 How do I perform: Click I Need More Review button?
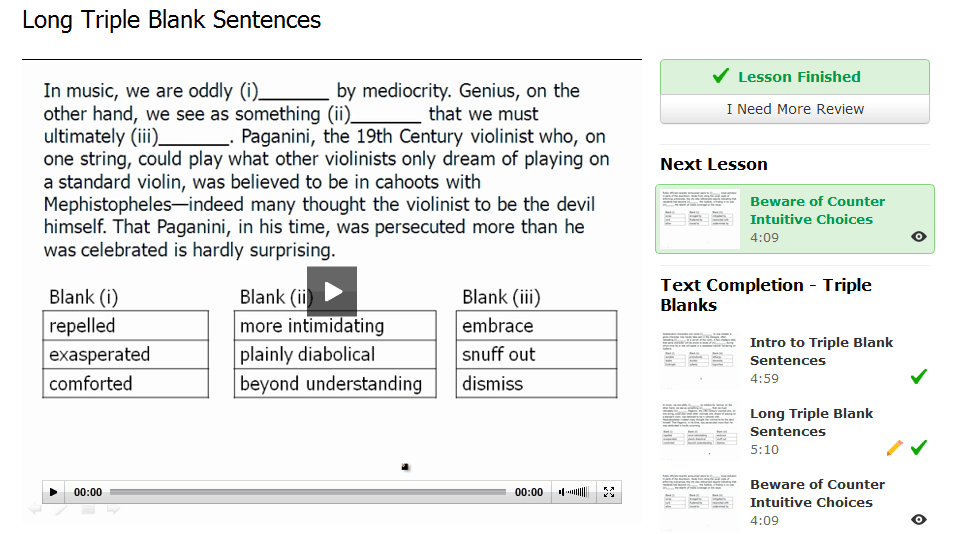tap(795, 109)
